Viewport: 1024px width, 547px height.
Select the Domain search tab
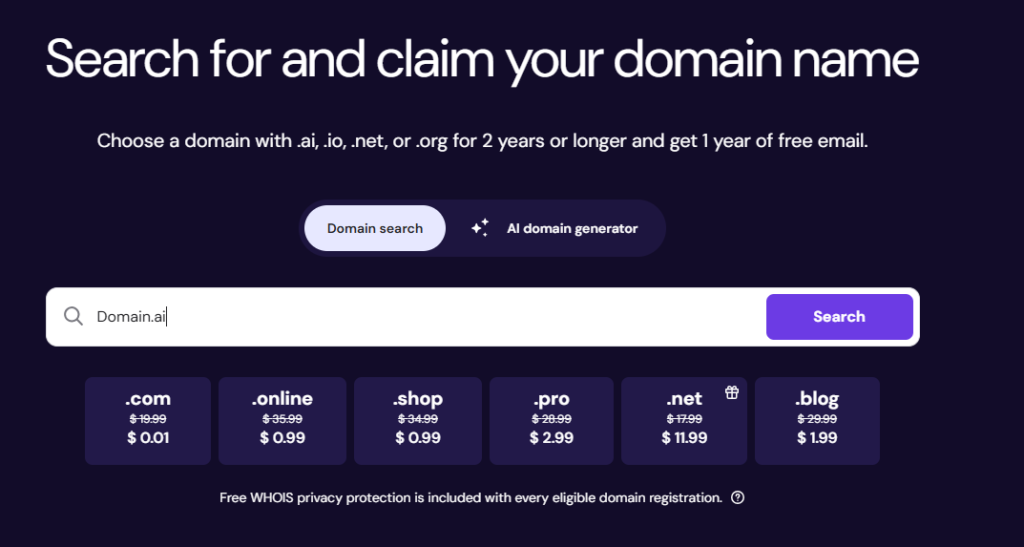point(375,228)
